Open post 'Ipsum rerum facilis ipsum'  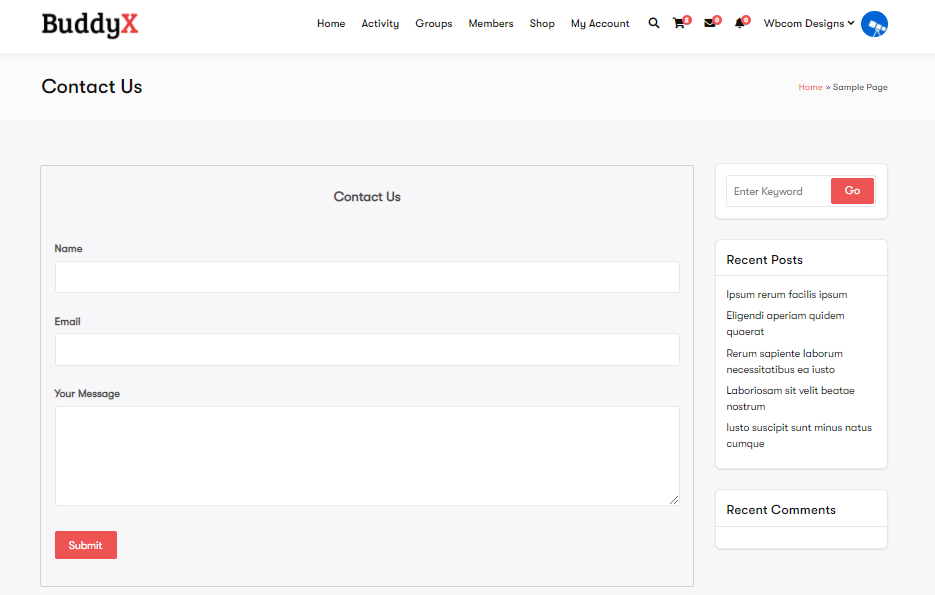[787, 295]
